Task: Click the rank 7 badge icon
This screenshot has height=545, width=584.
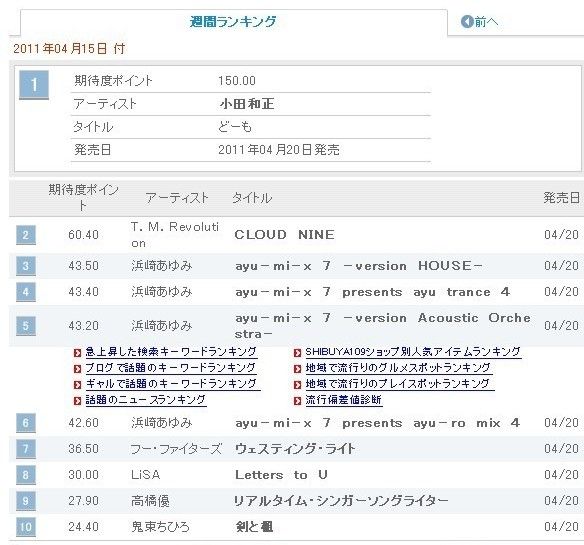Action: point(26,449)
